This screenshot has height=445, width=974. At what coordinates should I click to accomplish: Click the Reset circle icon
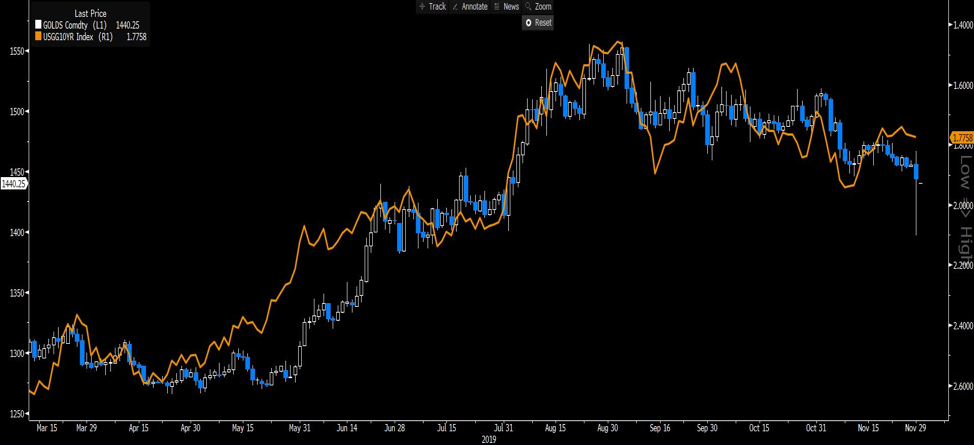click(529, 23)
